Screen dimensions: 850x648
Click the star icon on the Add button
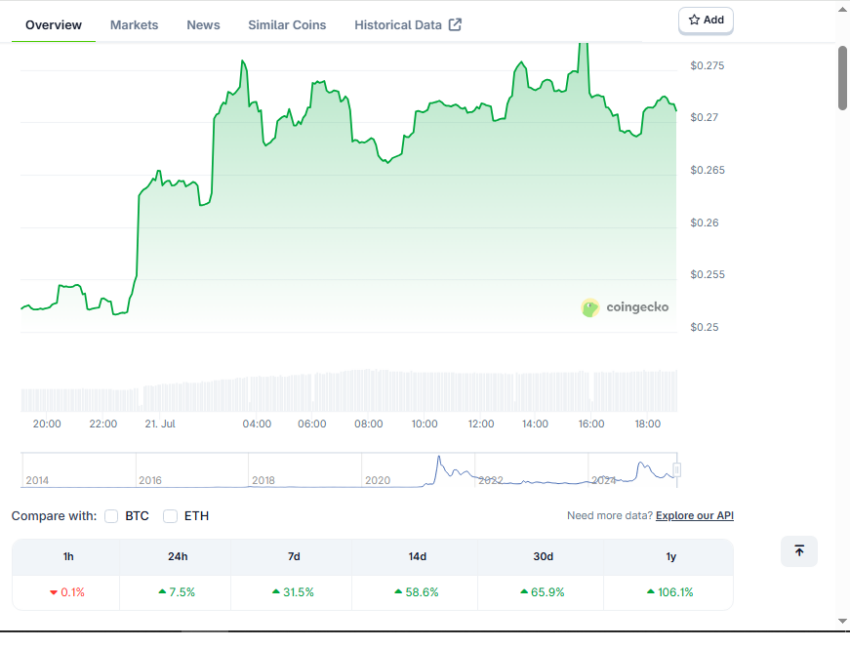tap(694, 20)
